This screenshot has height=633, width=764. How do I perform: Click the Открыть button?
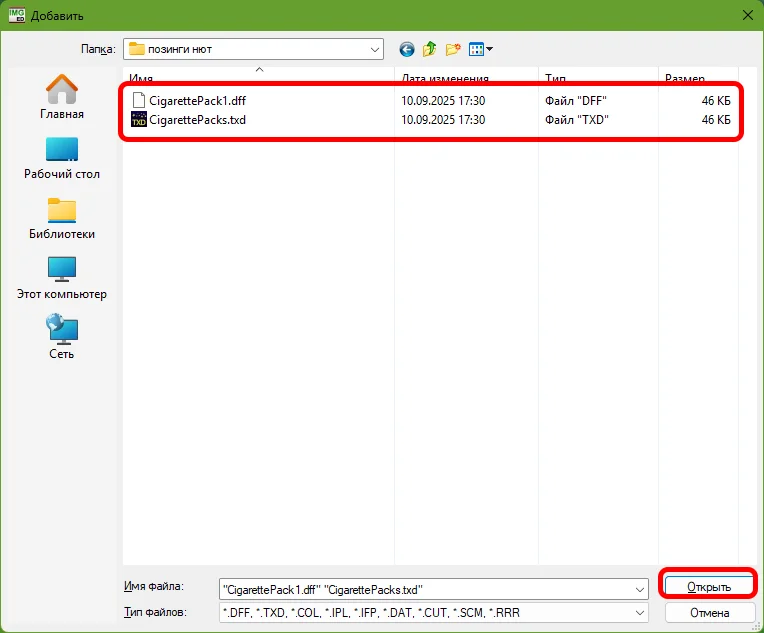pyautogui.click(x=709, y=587)
